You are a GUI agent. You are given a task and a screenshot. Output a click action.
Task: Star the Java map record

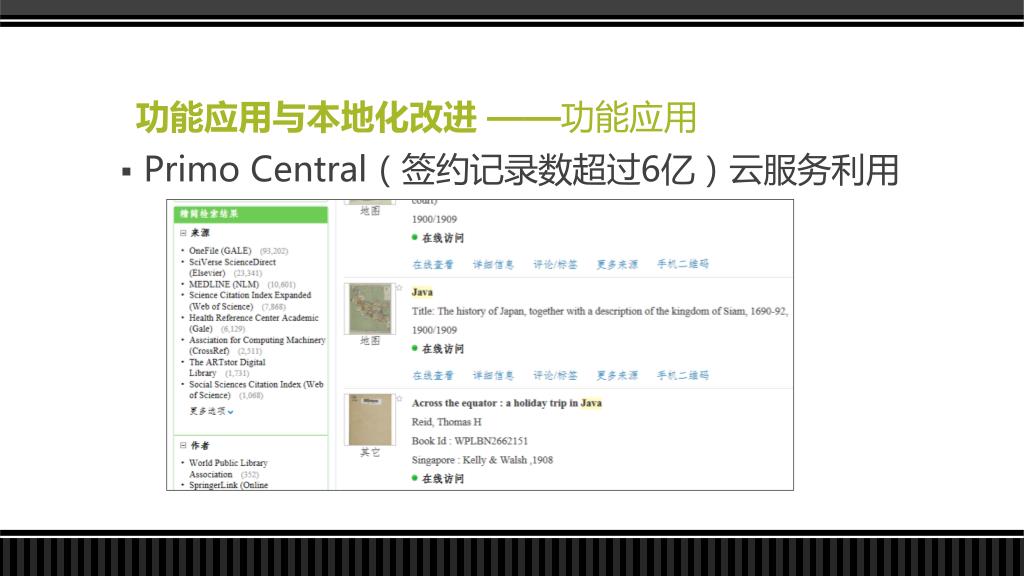tap(398, 287)
